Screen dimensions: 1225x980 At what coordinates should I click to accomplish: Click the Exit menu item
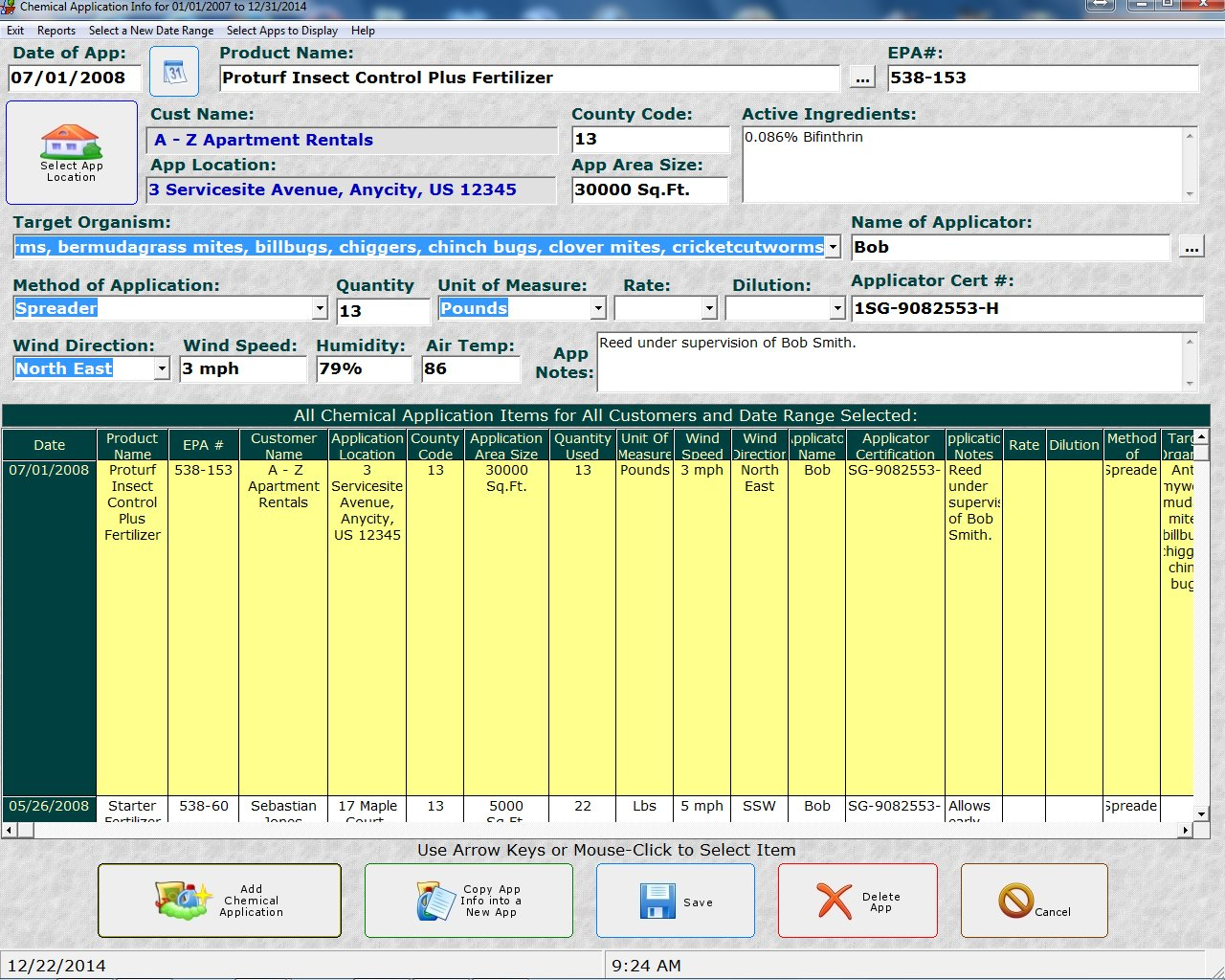click(x=15, y=30)
